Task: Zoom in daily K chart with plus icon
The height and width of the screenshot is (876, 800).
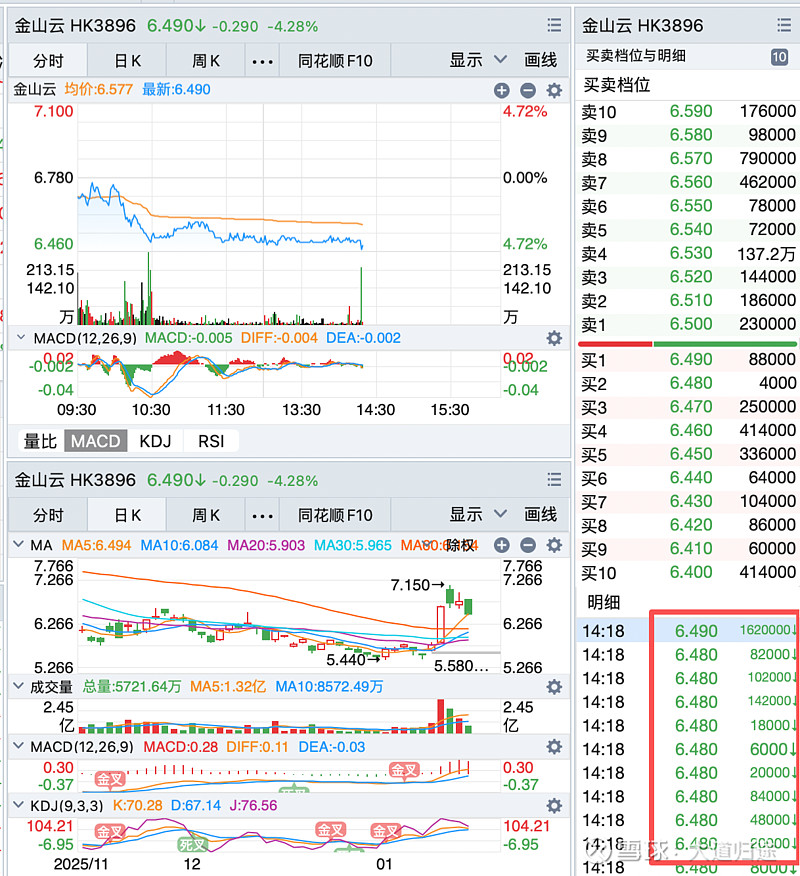Action: click(x=502, y=545)
